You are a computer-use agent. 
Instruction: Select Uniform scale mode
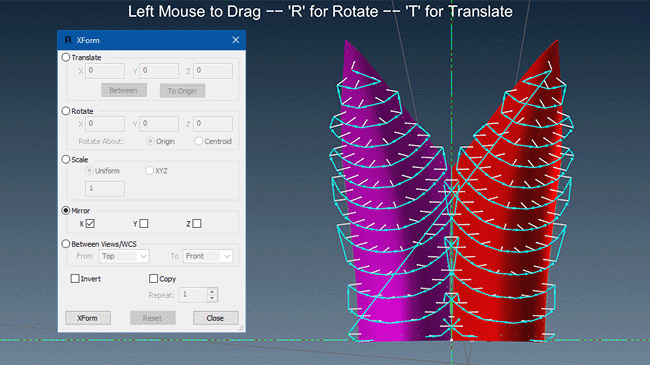[x=89, y=170]
